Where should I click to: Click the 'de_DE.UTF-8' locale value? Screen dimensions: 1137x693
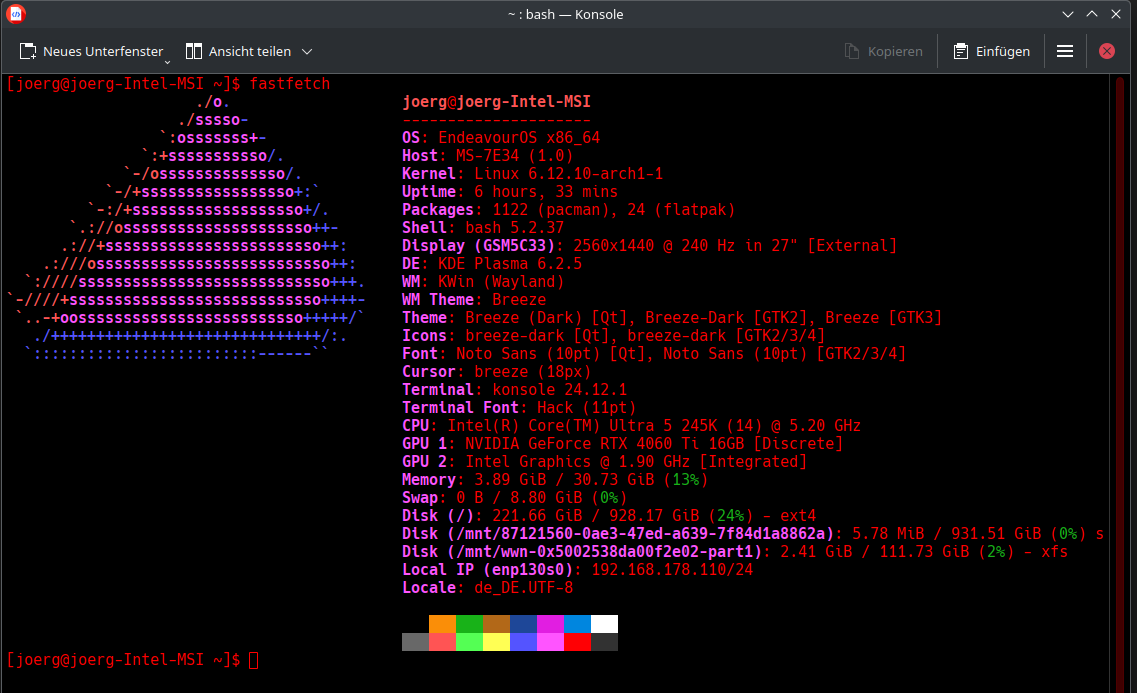coord(524,588)
